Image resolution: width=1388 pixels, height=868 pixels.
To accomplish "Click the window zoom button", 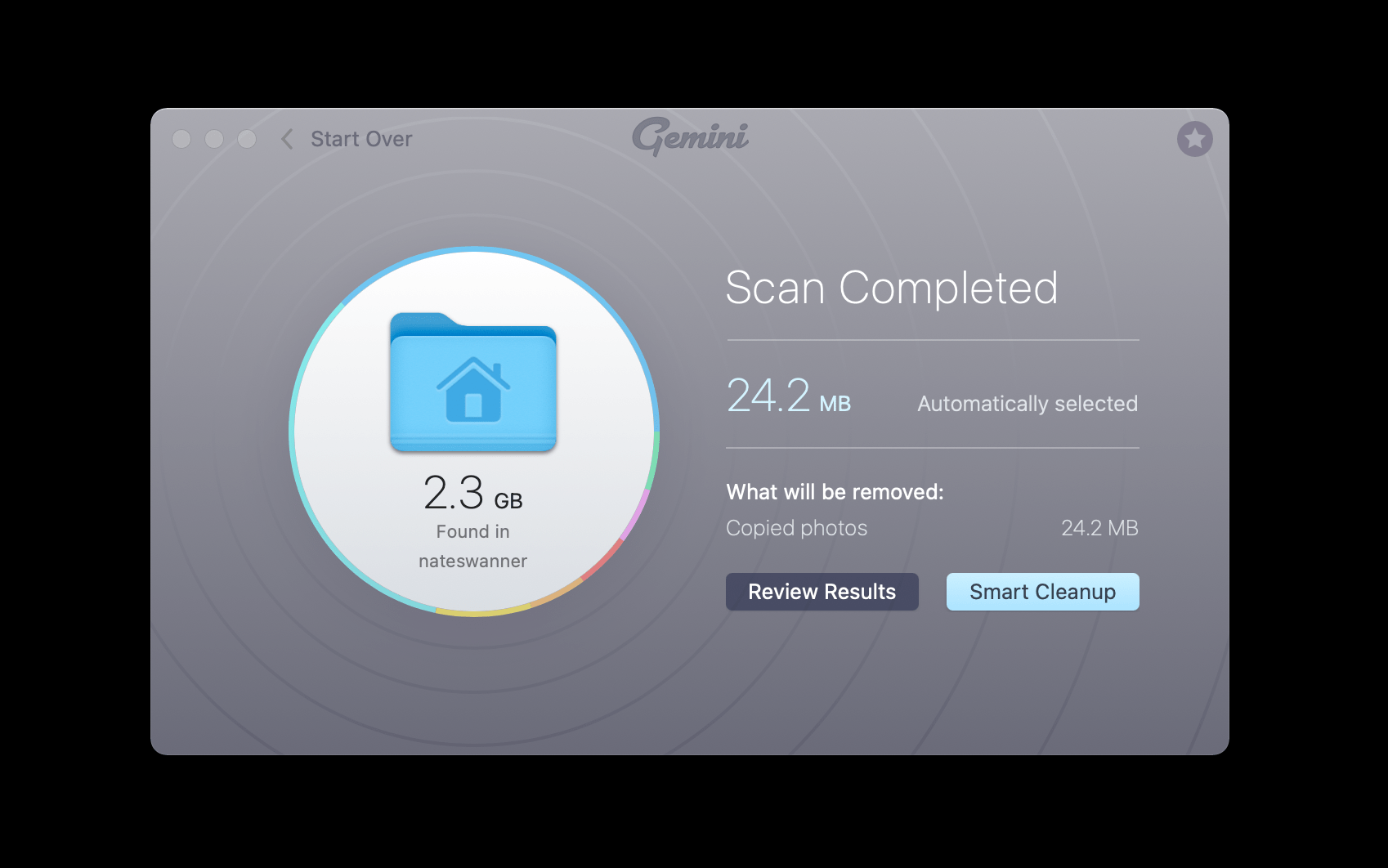I will [247, 139].
